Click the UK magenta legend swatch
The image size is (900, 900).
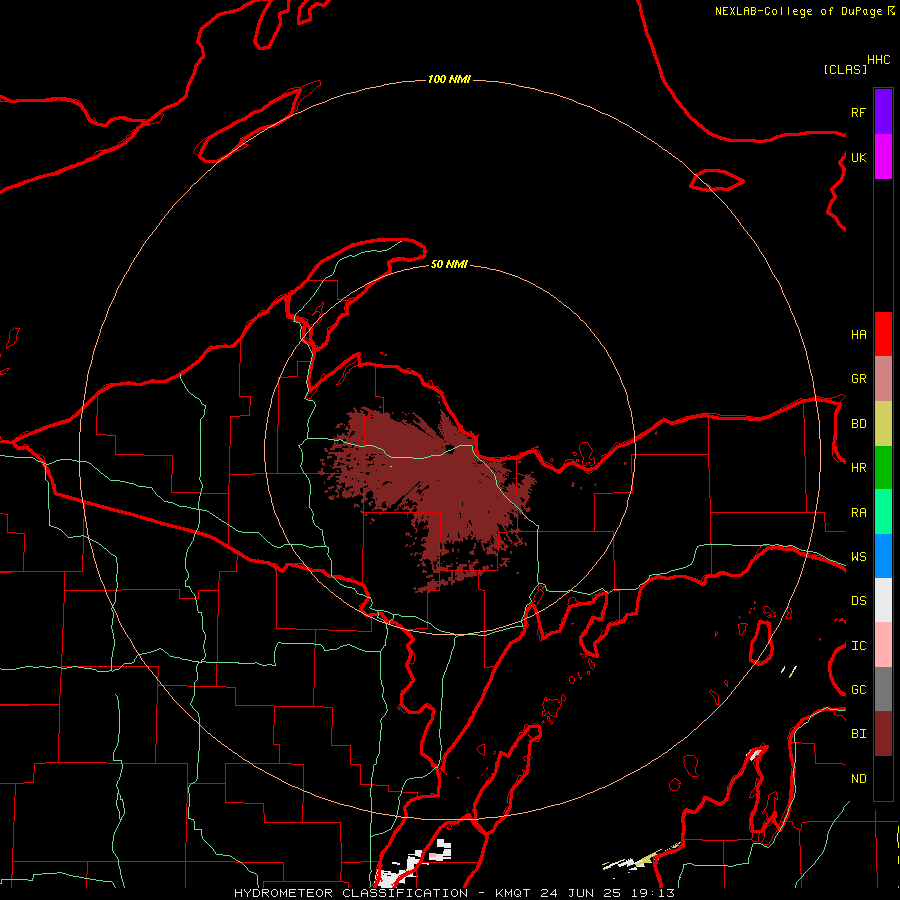click(x=883, y=157)
